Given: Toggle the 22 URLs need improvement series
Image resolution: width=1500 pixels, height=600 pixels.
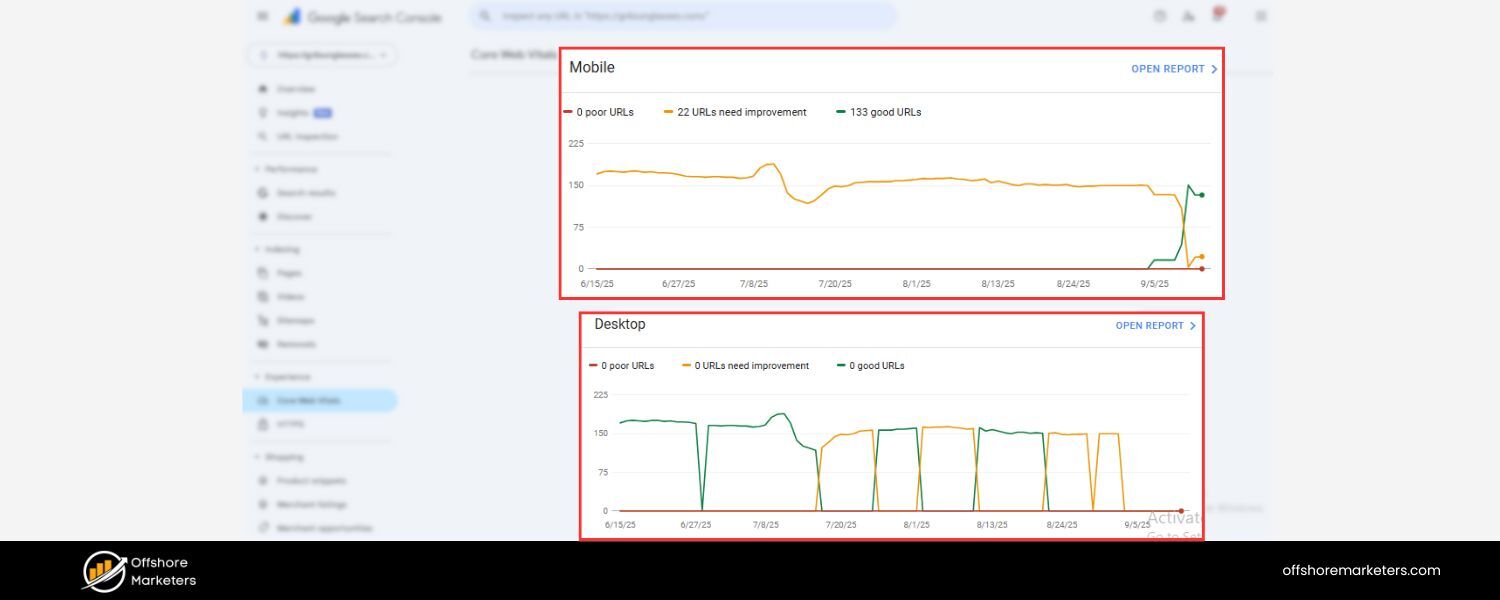Looking at the screenshot, I should click(x=736, y=112).
